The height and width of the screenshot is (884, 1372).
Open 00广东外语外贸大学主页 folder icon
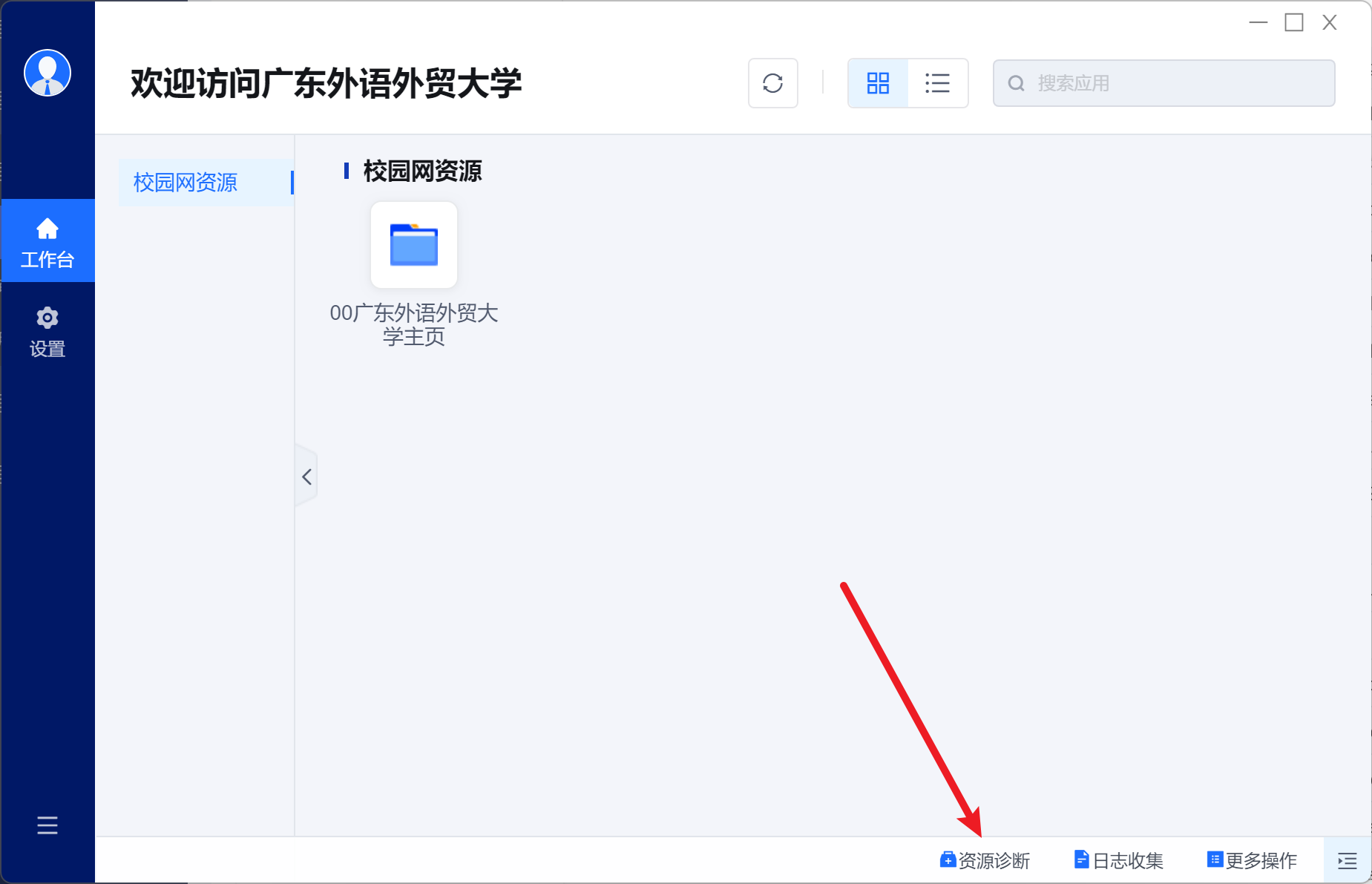pos(414,245)
